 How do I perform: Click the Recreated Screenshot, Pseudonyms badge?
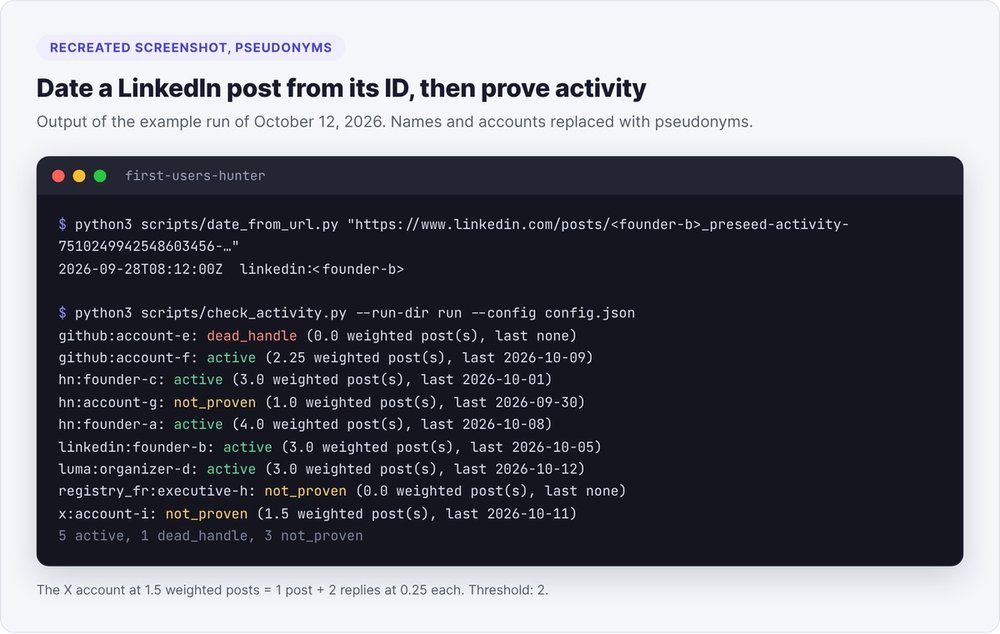(191, 48)
